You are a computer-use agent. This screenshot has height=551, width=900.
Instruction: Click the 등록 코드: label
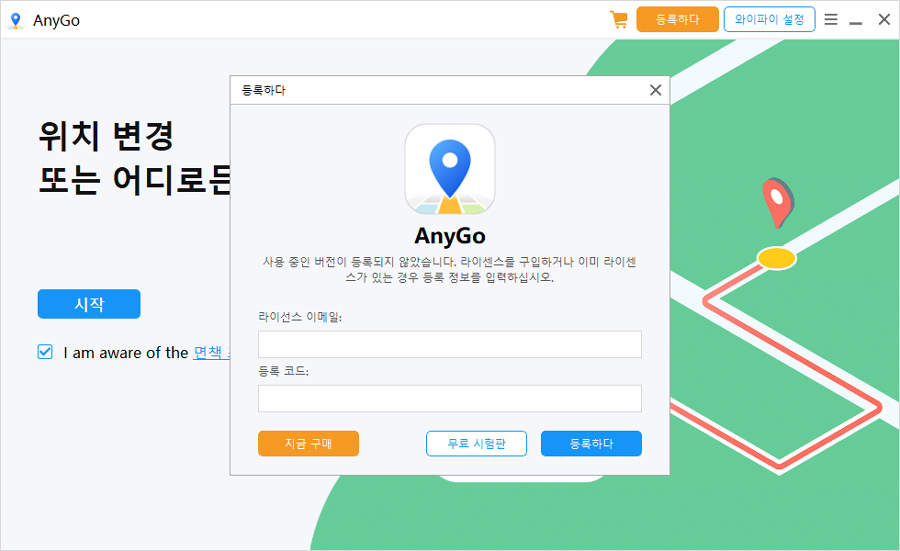pos(284,371)
